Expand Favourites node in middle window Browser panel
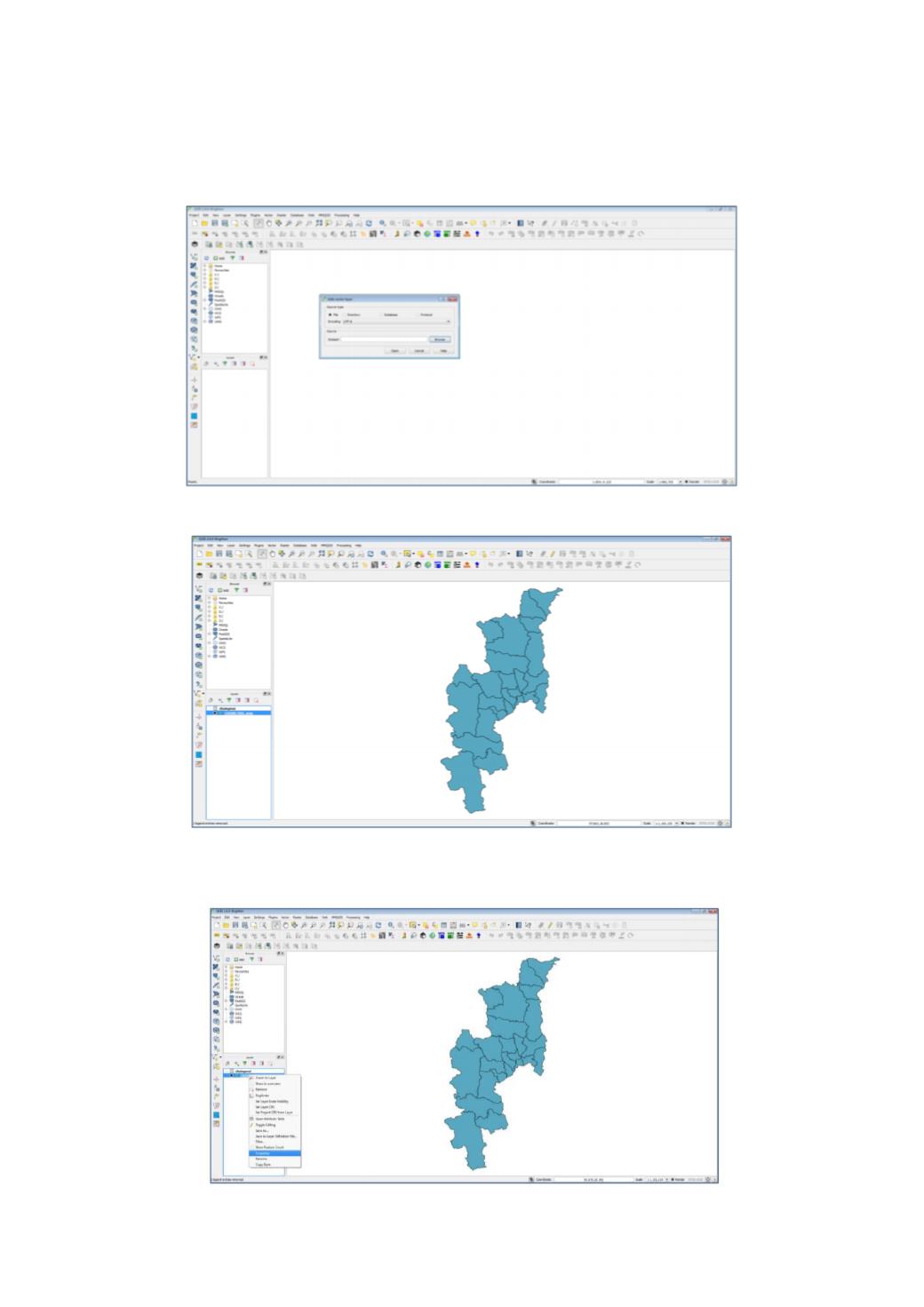The width and height of the screenshot is (924, 1307). [x=211, y=602]
